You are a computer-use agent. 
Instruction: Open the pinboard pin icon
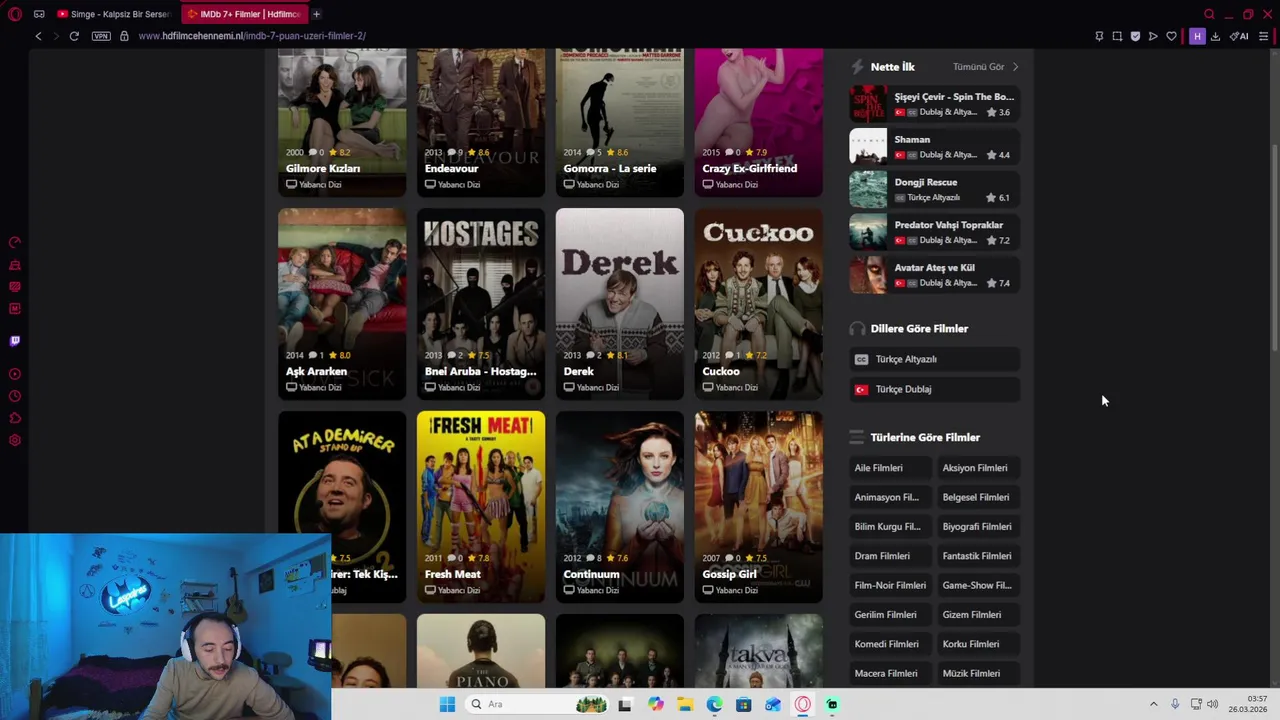pyautogui.click(x=1099, y=36)
